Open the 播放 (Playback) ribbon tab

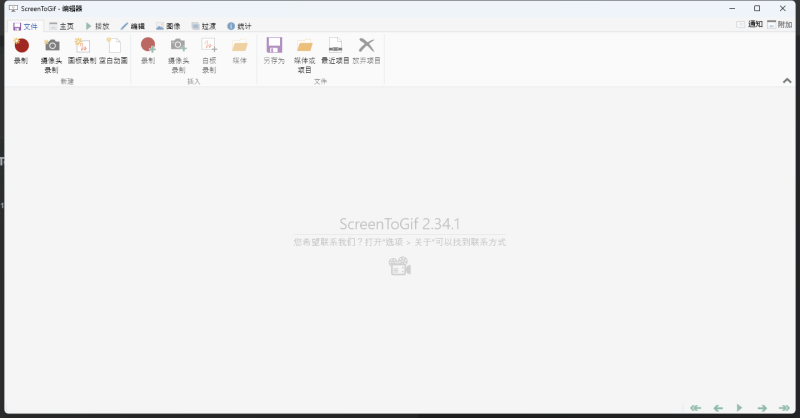97,25
